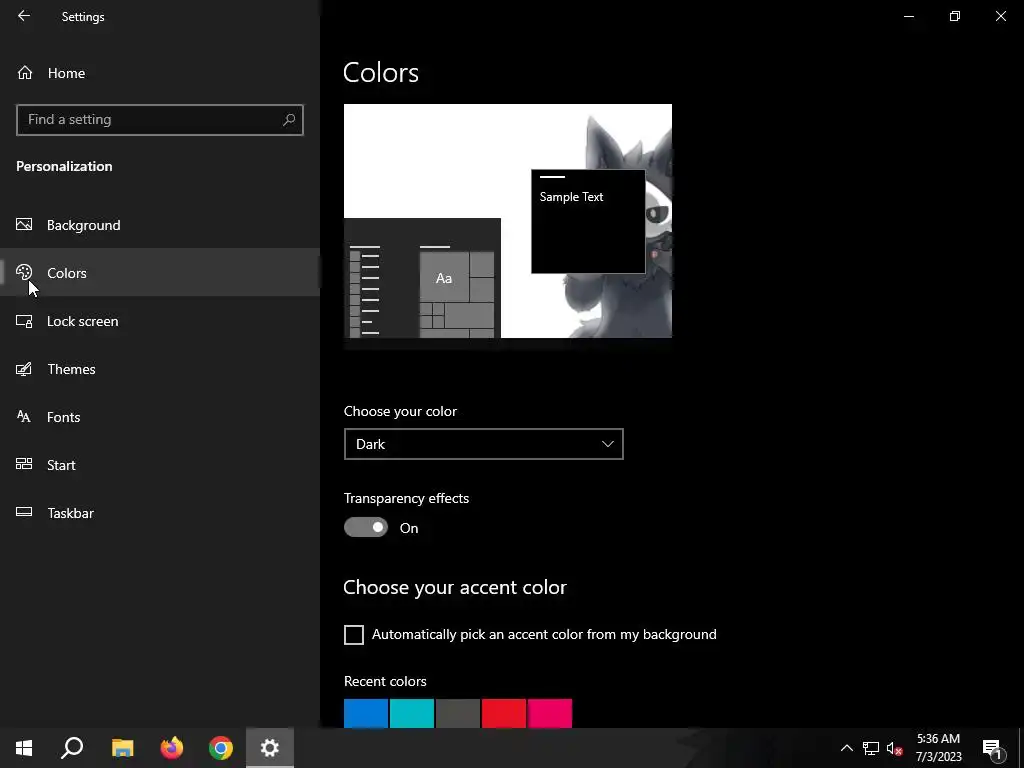
Task: Open Fonts settings
Action: [x=160, y=417]
